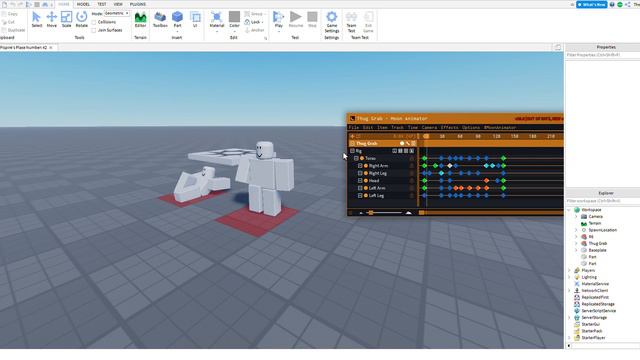The width and height of the screenshot is (640, 360).
Task: Open the Material picker
Action: click(x=217, y=20)
